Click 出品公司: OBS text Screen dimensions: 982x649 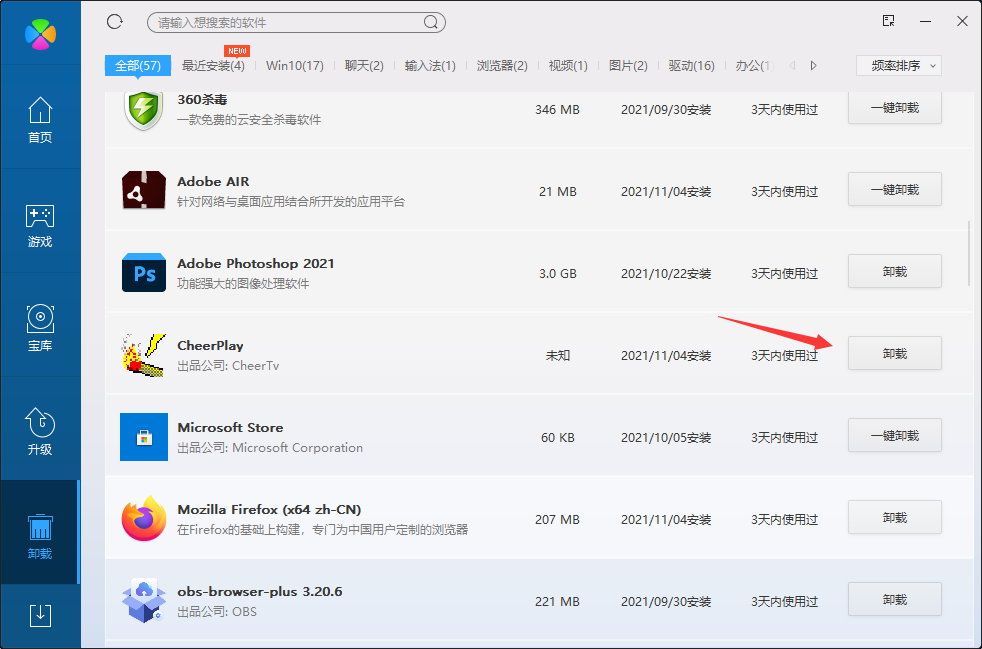click(217, 612)
